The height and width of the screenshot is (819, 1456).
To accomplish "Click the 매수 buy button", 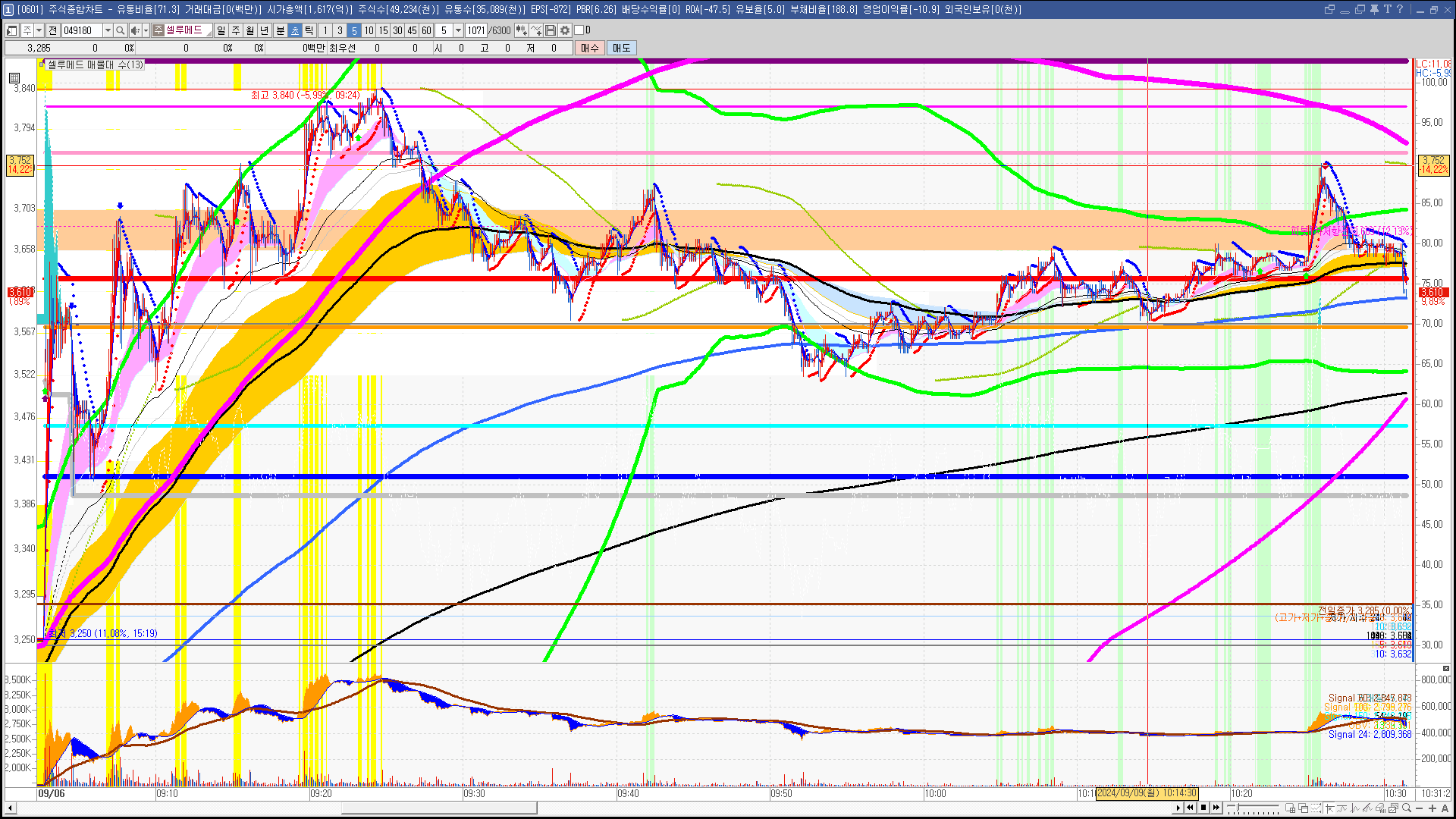I will 590,48.
